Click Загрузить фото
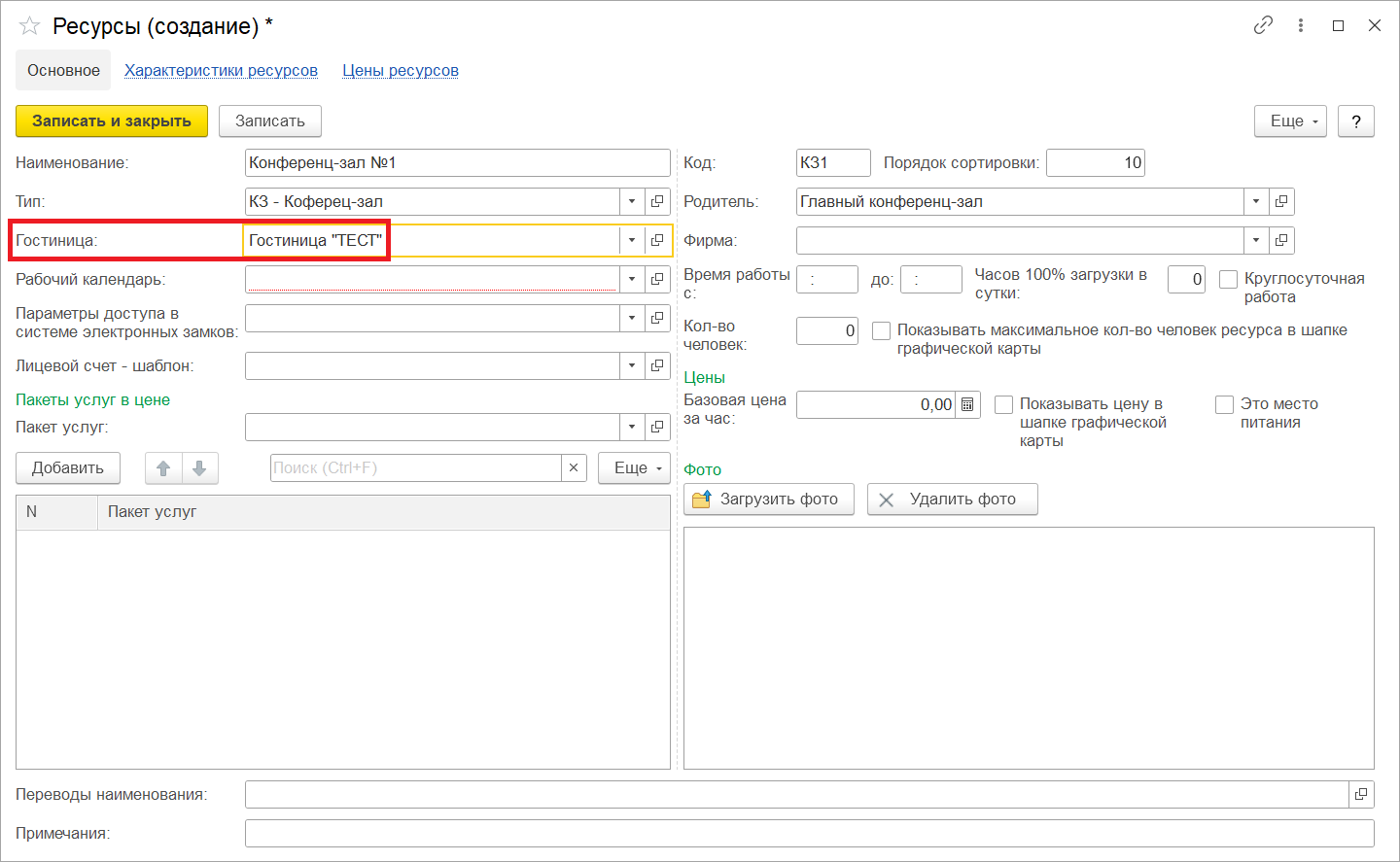 (769, 499)
